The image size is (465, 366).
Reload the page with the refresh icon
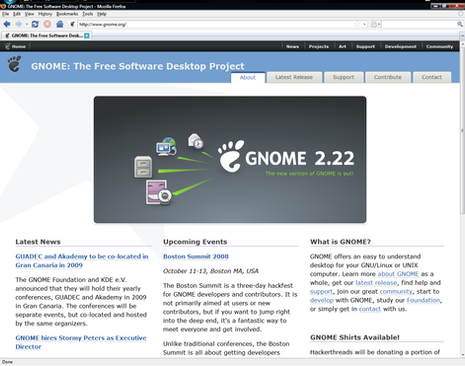(x=35, y=24)
